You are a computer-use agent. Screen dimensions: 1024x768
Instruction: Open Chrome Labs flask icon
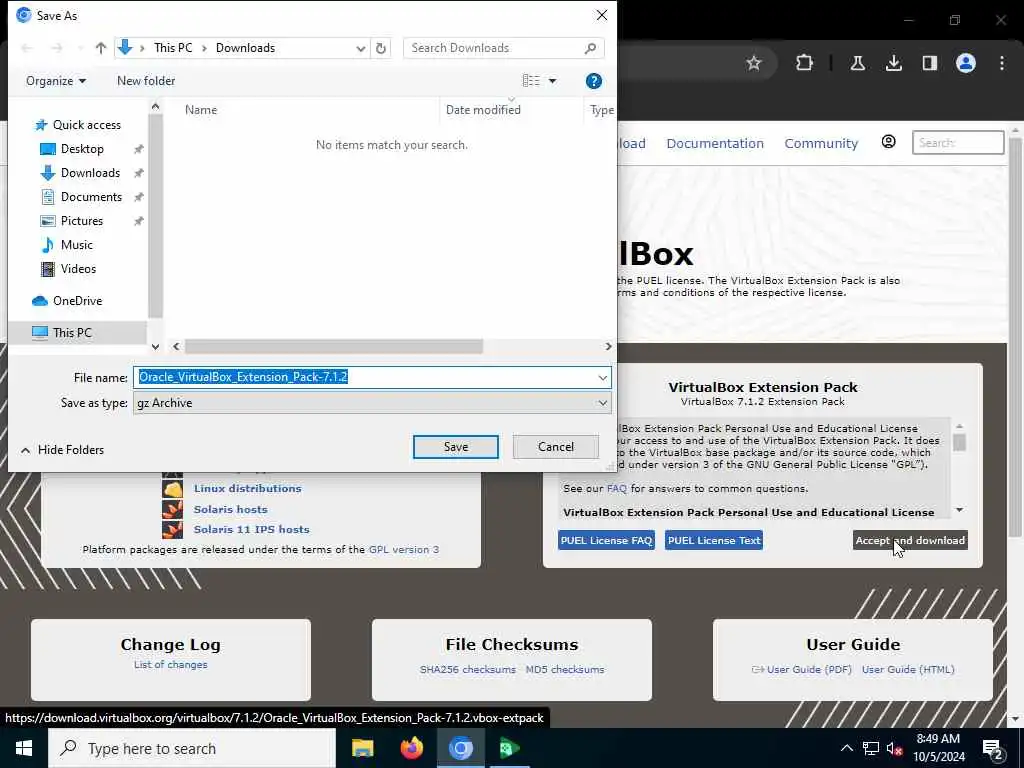pyautogui.click(x=857, y=63)
